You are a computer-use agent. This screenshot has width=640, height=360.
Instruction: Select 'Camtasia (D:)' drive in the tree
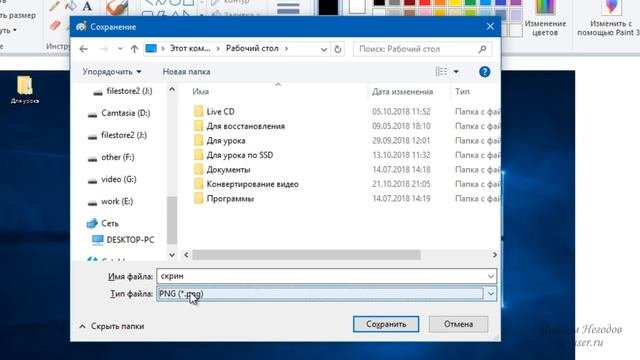pos(125,113)
